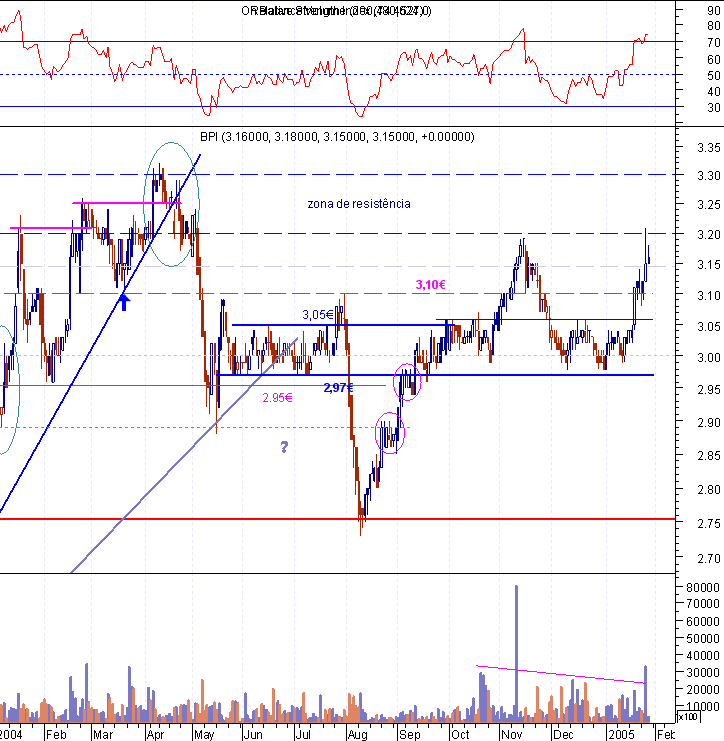Screen dimensions: 724x741
Task: Click the 2.70 price axis label
Action: coord(708,559)
